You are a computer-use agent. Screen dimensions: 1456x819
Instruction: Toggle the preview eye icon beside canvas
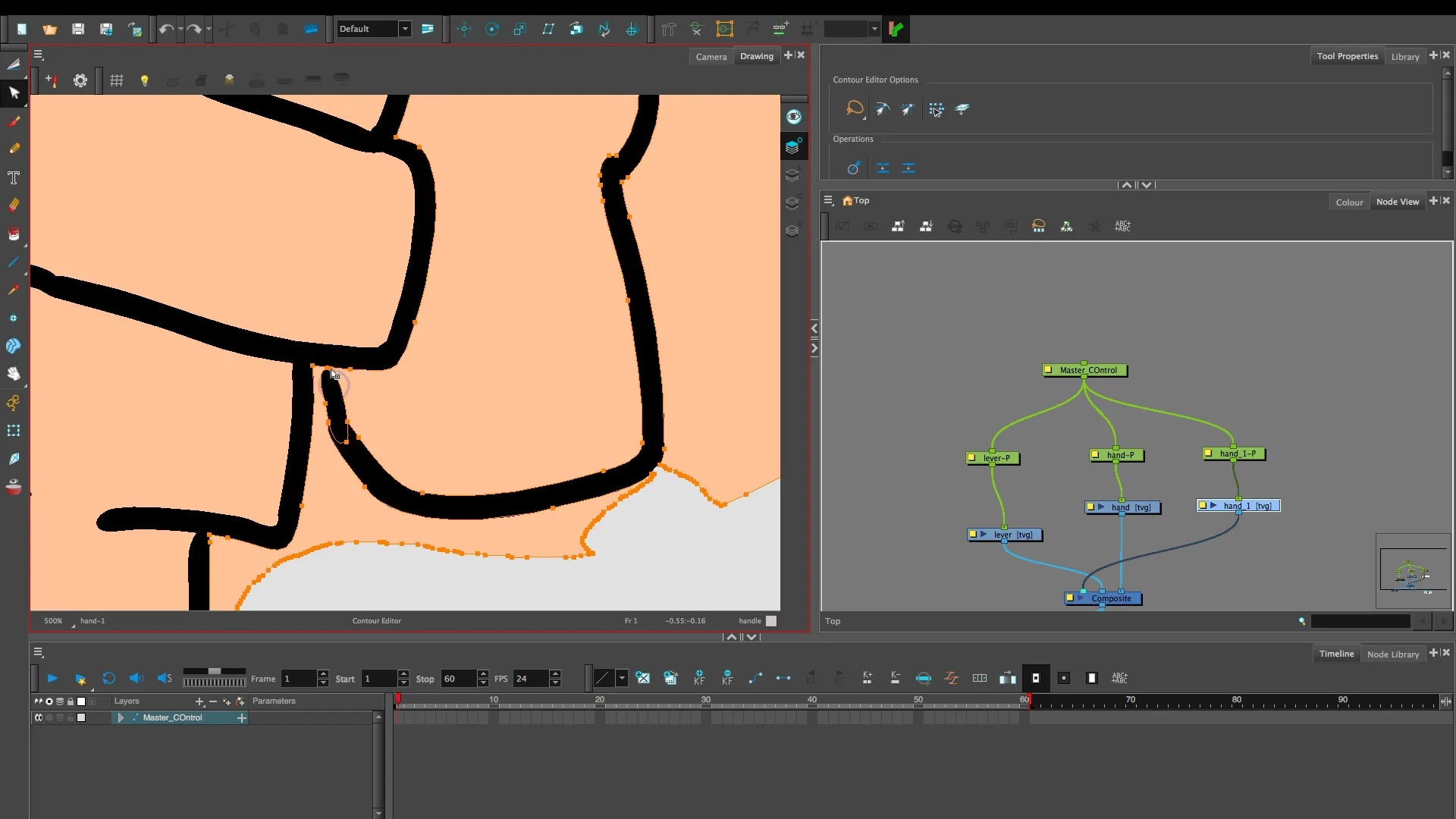click(793, 117)
